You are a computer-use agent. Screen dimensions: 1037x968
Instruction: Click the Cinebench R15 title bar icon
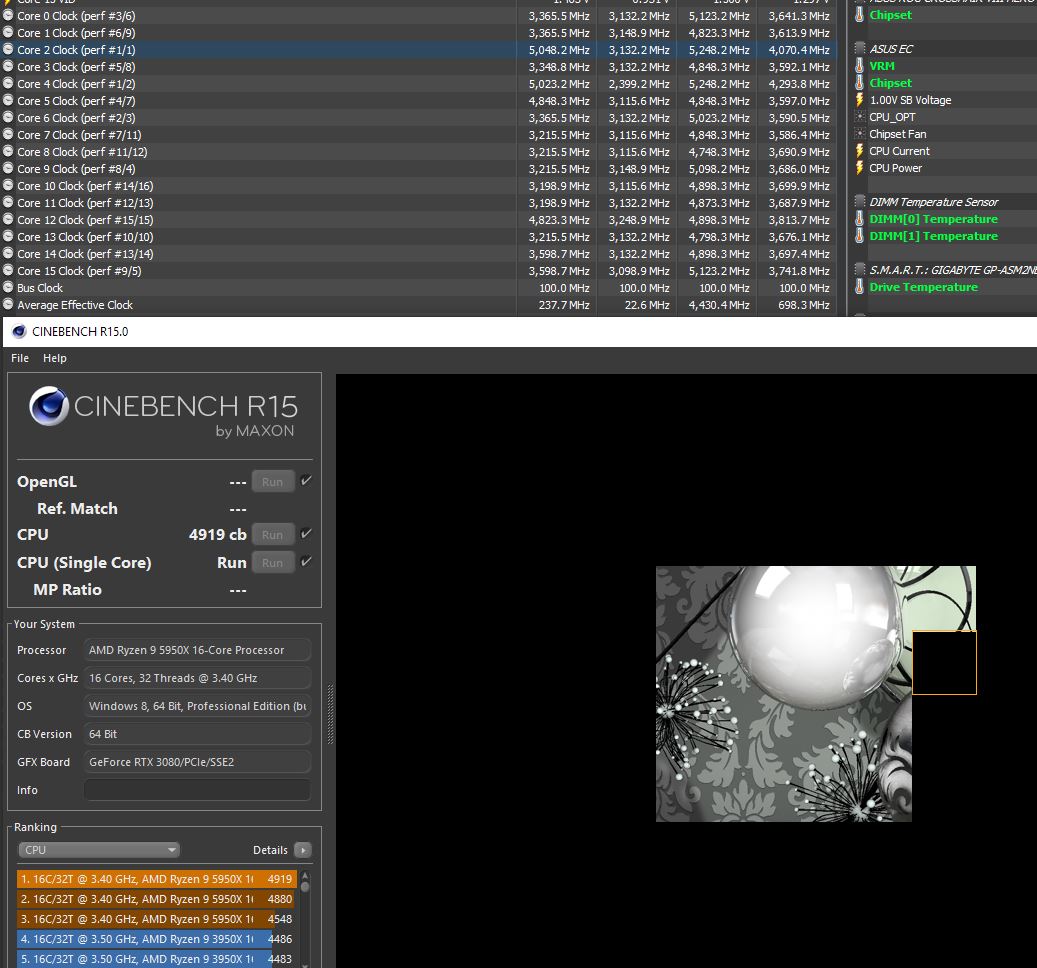tap(19, 332)
